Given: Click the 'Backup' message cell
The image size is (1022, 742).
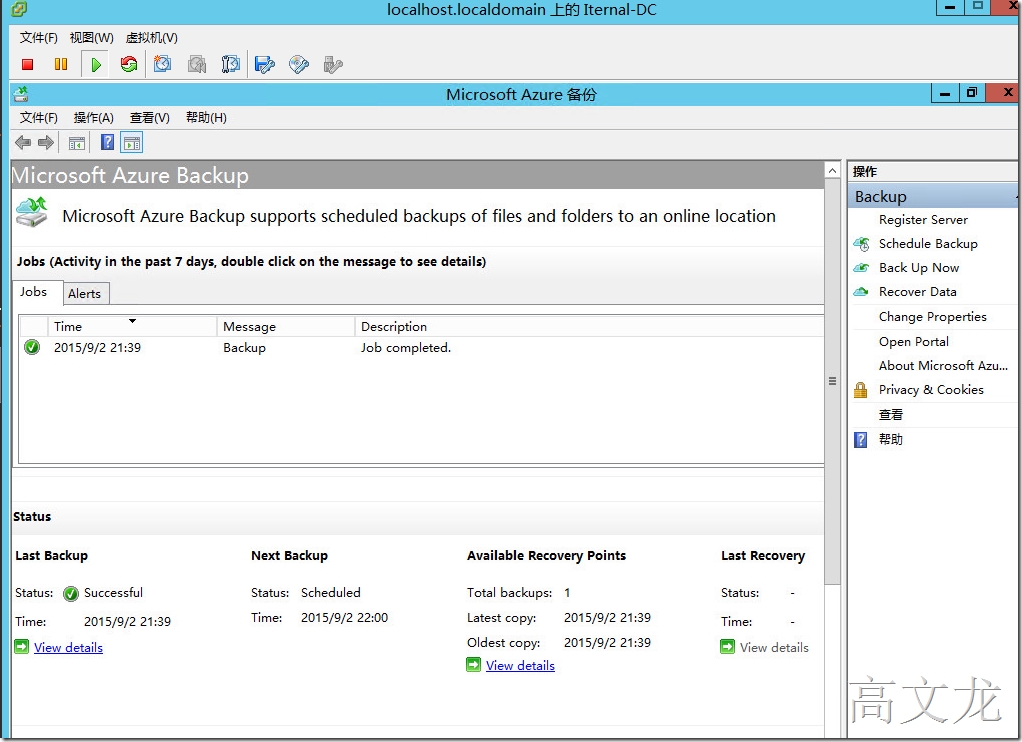Looking at the screenshot, I should [244, 348].
